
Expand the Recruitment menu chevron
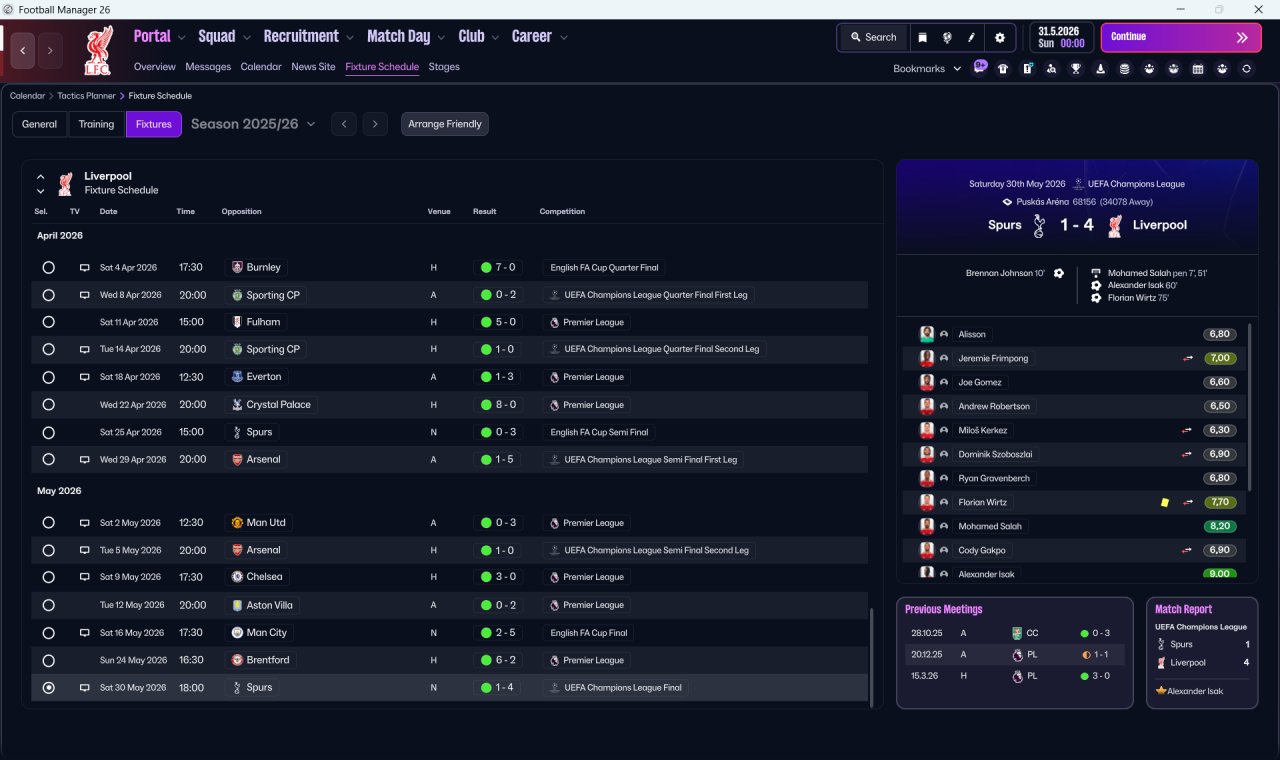350,38
